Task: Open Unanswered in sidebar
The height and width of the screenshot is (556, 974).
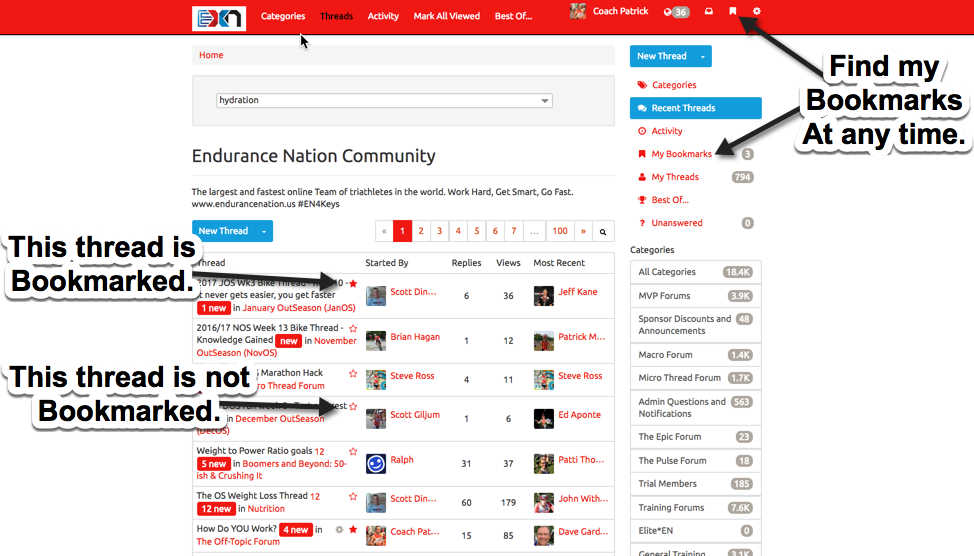Action: tap(676, 223)
